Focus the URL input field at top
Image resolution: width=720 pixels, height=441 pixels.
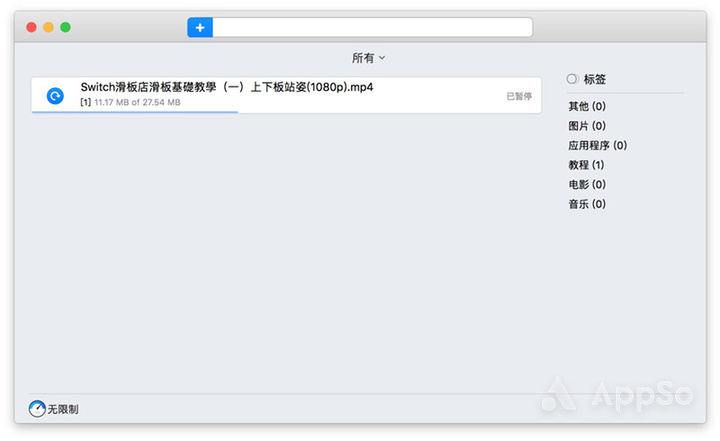coord(372,28)
